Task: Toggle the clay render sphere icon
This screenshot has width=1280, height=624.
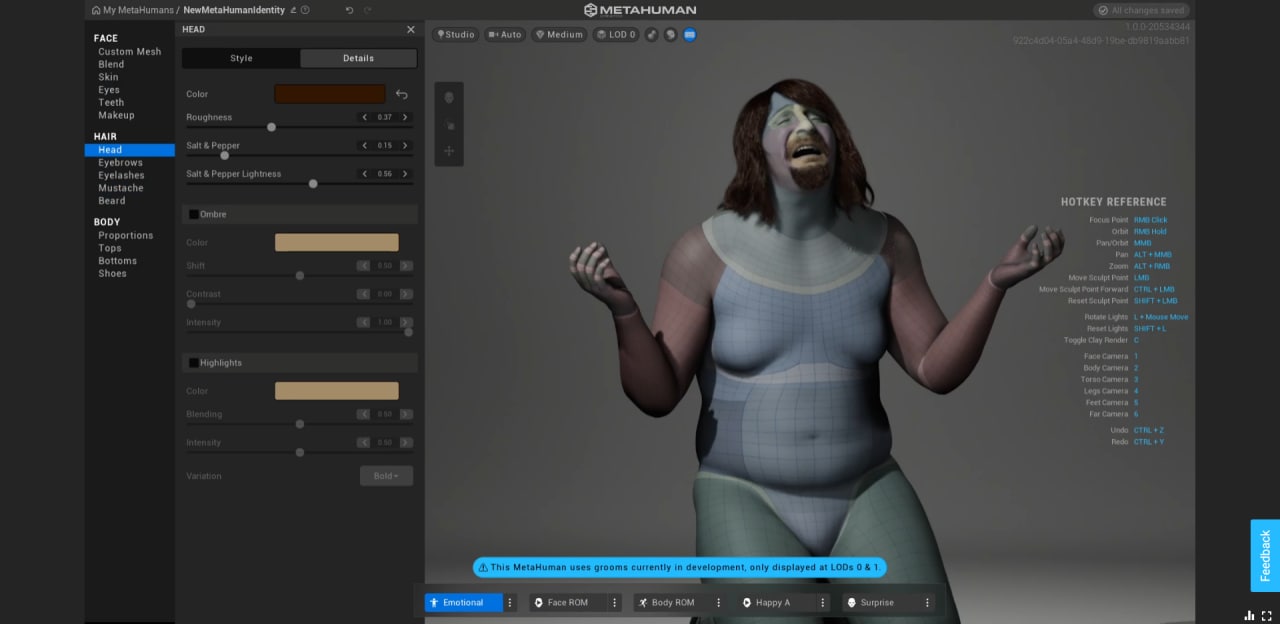Action: (651, 34)
